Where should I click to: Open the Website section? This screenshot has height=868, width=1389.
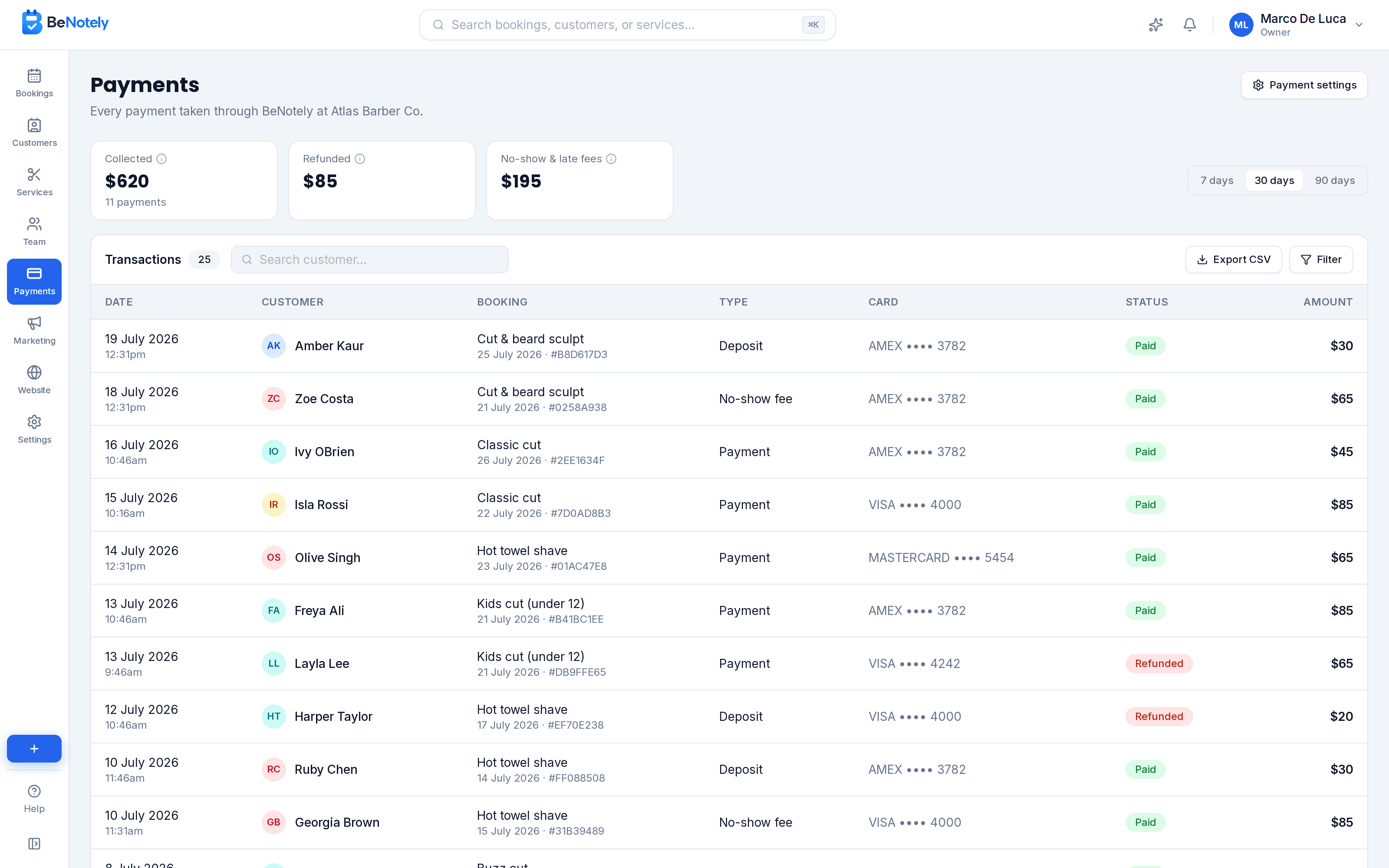pos(34,380)
